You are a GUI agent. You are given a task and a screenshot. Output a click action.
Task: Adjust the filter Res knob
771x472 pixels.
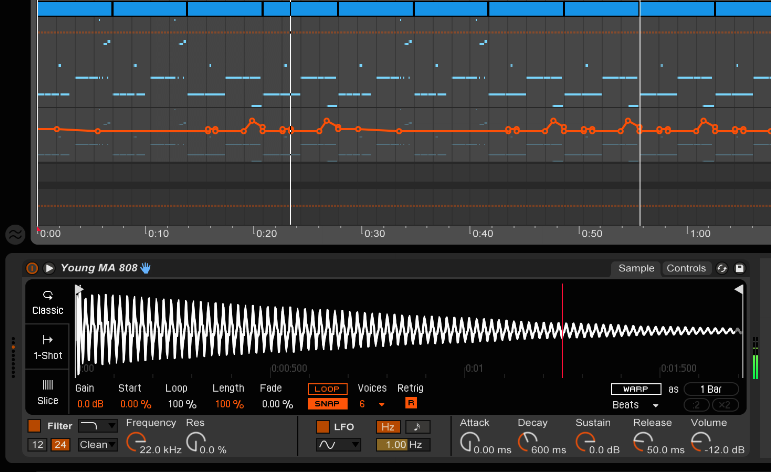196,442
